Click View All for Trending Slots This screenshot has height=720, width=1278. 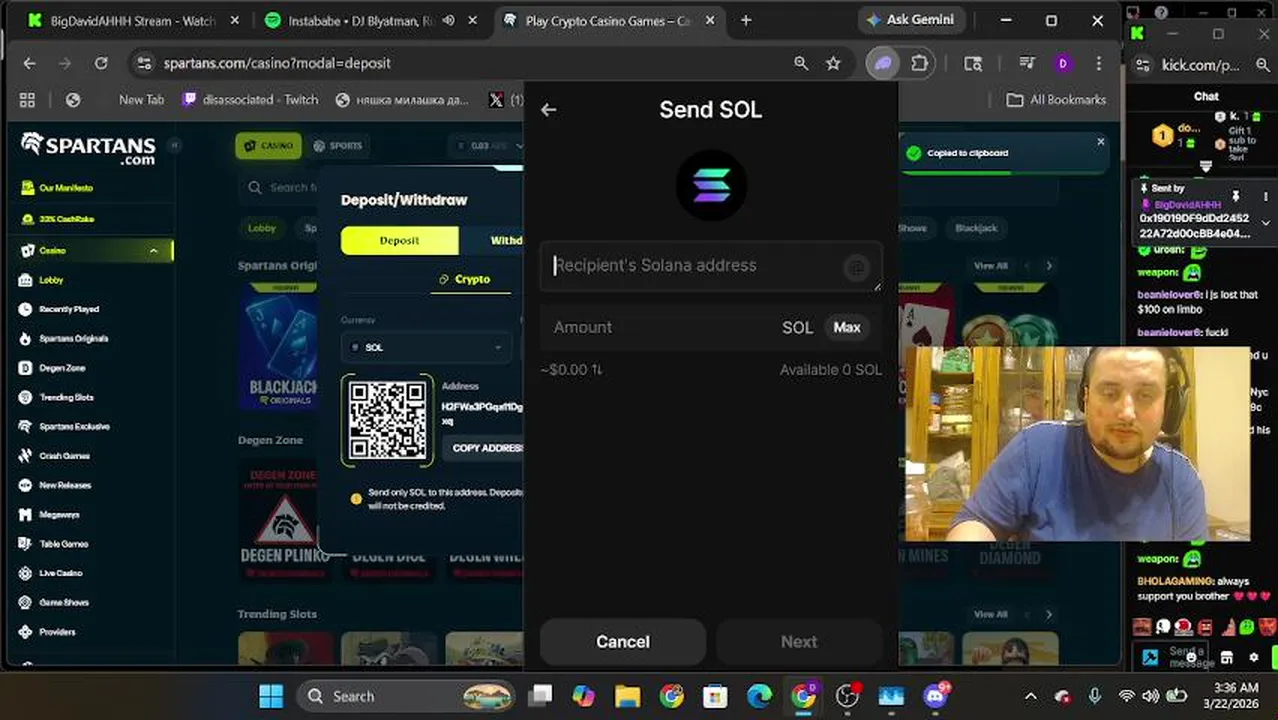tap(991, 614)
